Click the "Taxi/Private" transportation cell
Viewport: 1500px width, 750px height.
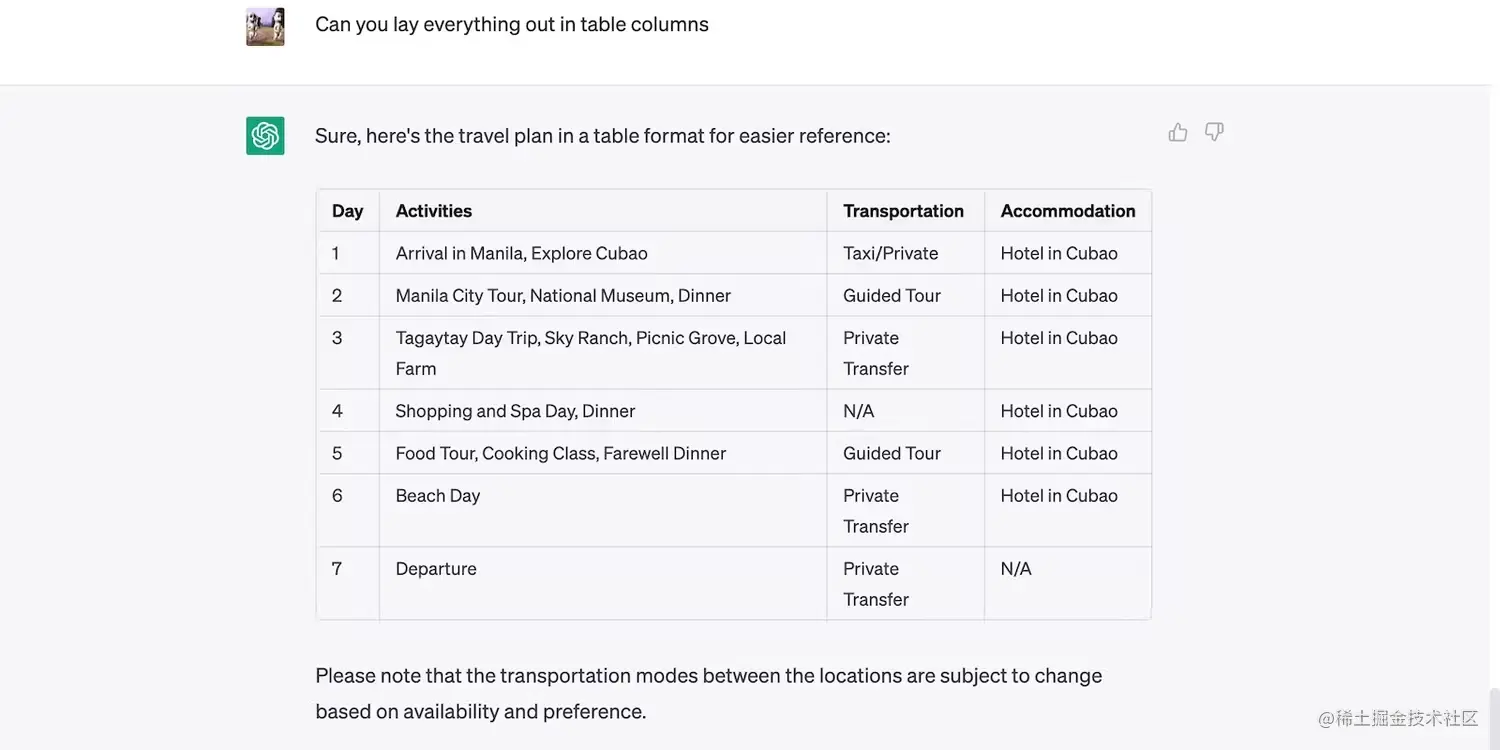tap(890, 254)
